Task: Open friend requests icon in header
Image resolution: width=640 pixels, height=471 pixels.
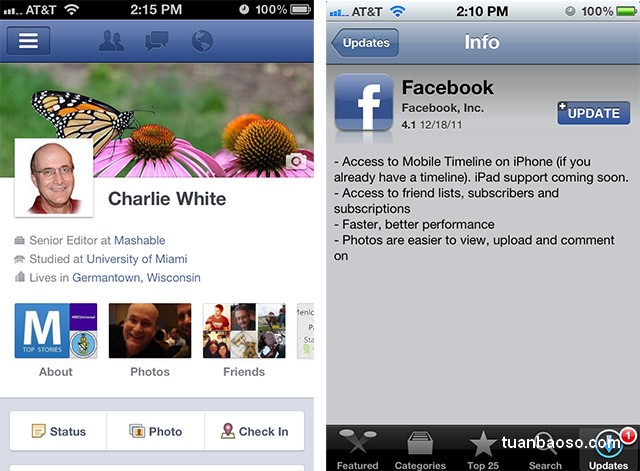Action: 111,41
